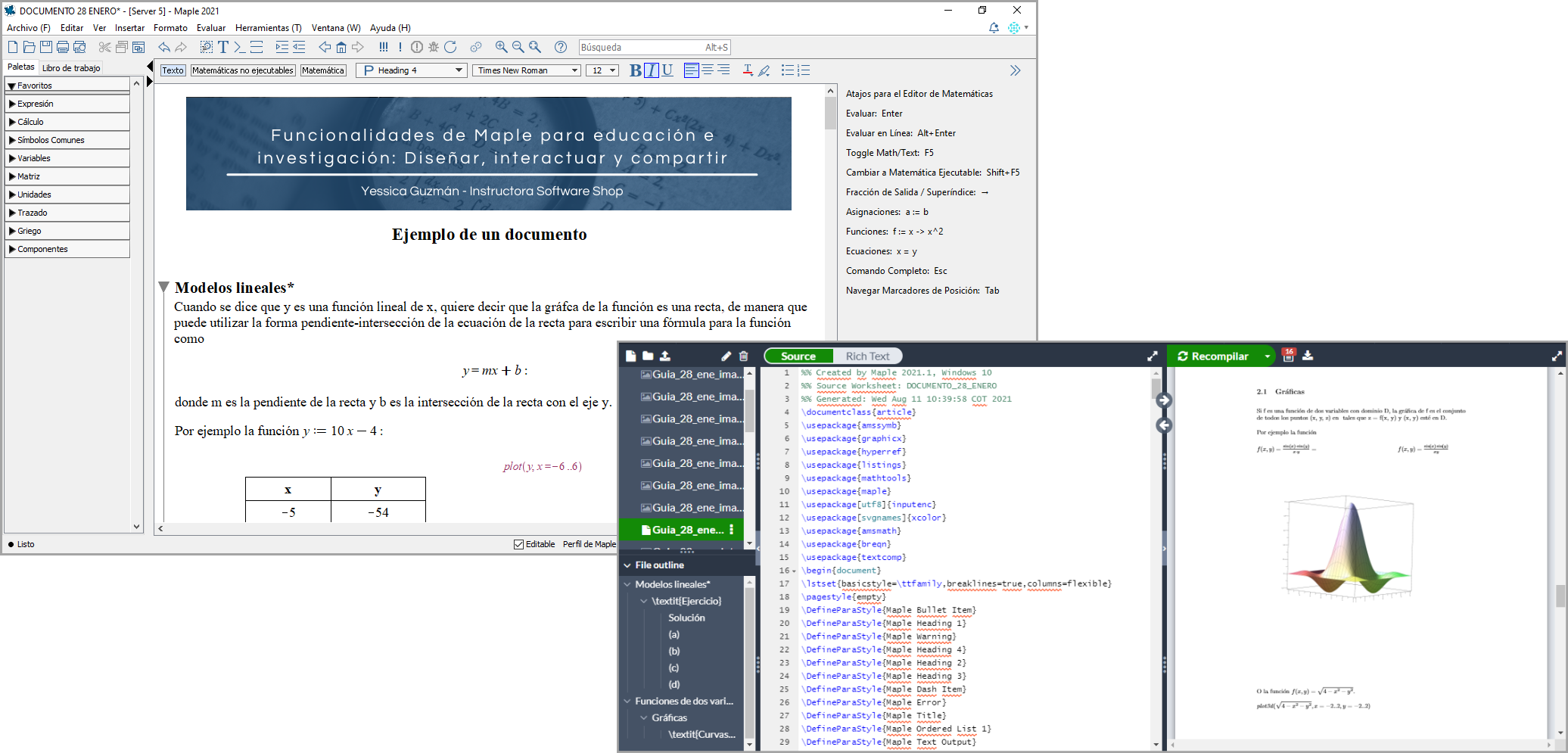
Task: Toggle Italic formatting
Action: click(x=651, y=70)
